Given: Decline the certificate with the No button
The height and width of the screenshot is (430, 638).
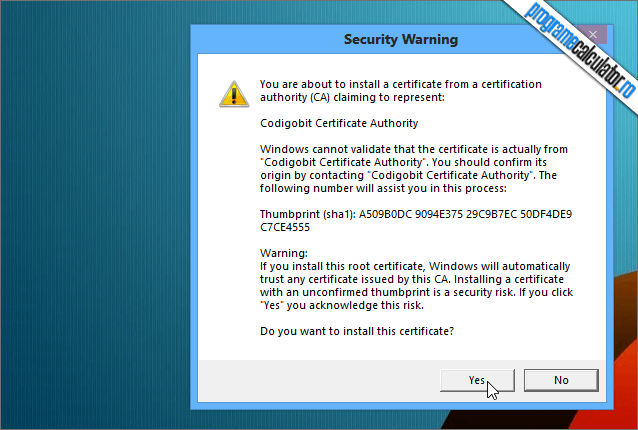Looking at the screenshot, I should point(561,380).
